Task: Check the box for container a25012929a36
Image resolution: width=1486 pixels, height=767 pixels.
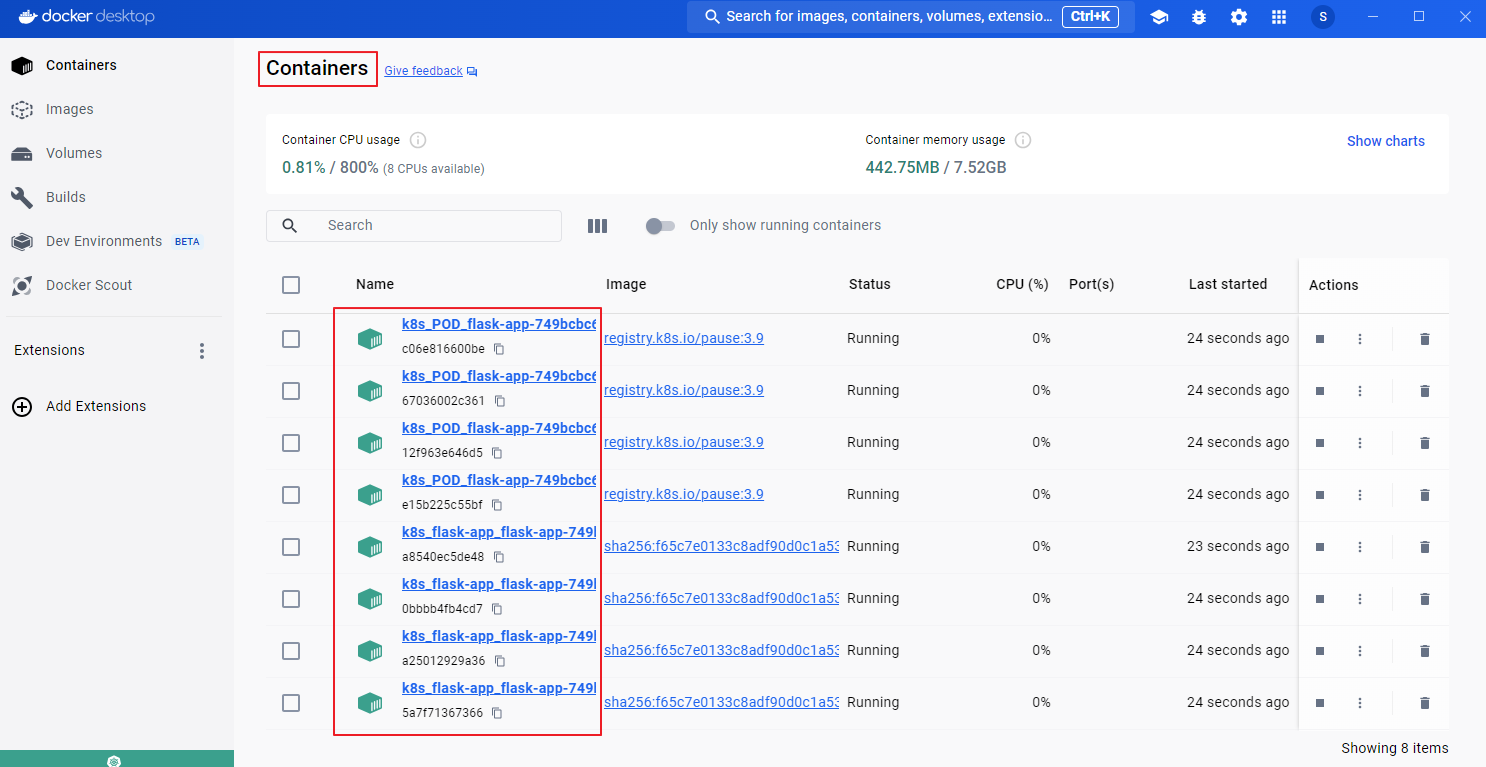Action: click(x=291, y=651)
